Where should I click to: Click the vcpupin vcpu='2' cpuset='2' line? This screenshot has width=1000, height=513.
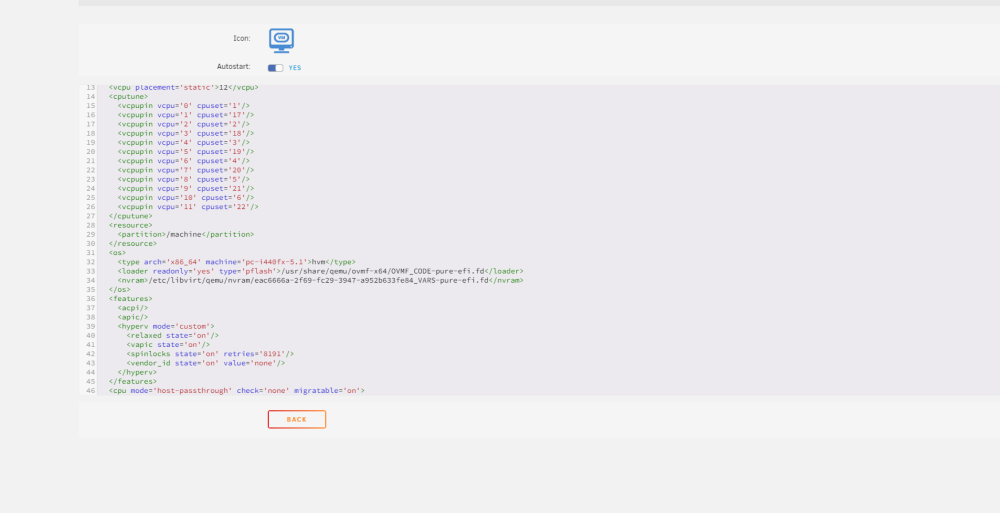[184, 124]
